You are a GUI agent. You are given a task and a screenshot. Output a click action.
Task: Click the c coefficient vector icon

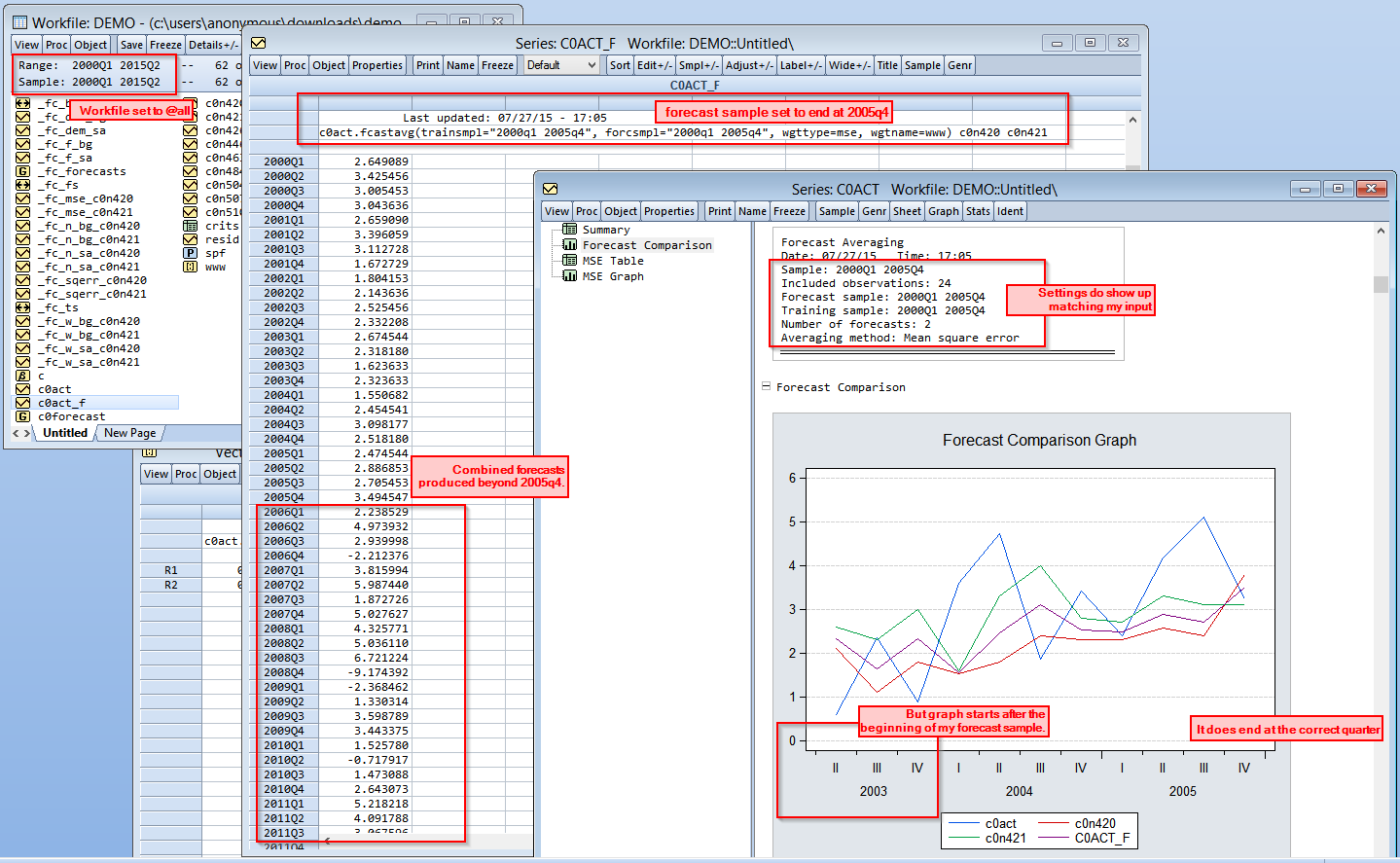22,376
